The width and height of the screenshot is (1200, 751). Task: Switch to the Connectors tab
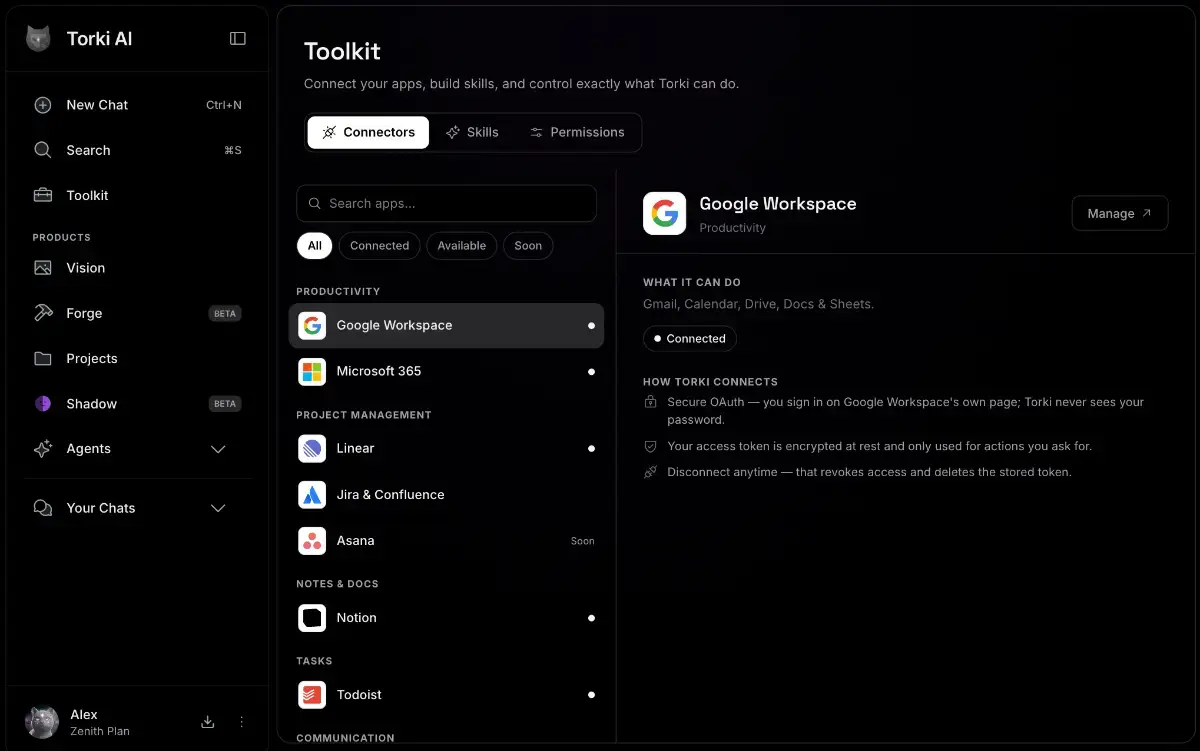pyautogui.click(x=368, y=132)
